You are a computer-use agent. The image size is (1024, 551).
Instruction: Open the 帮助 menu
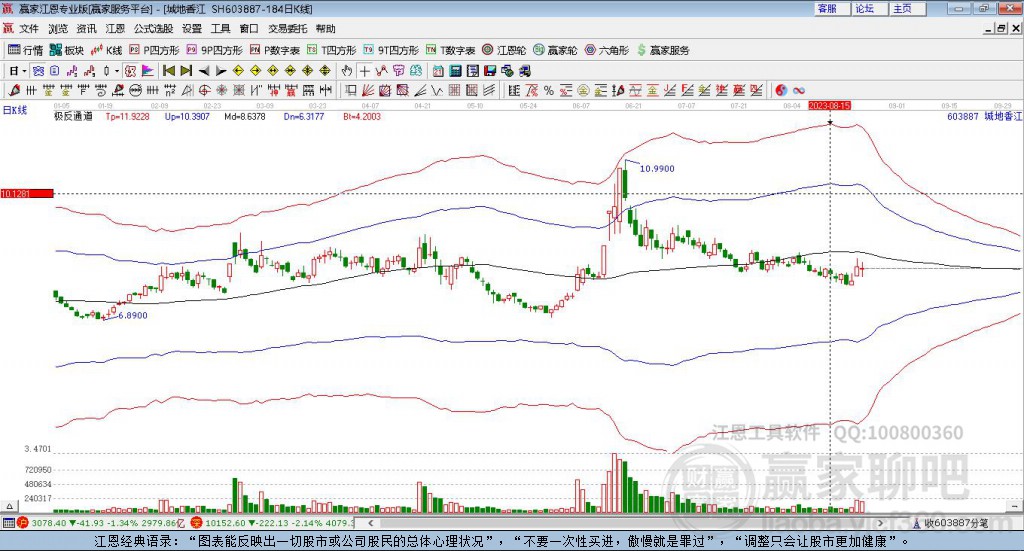point(325,29)
